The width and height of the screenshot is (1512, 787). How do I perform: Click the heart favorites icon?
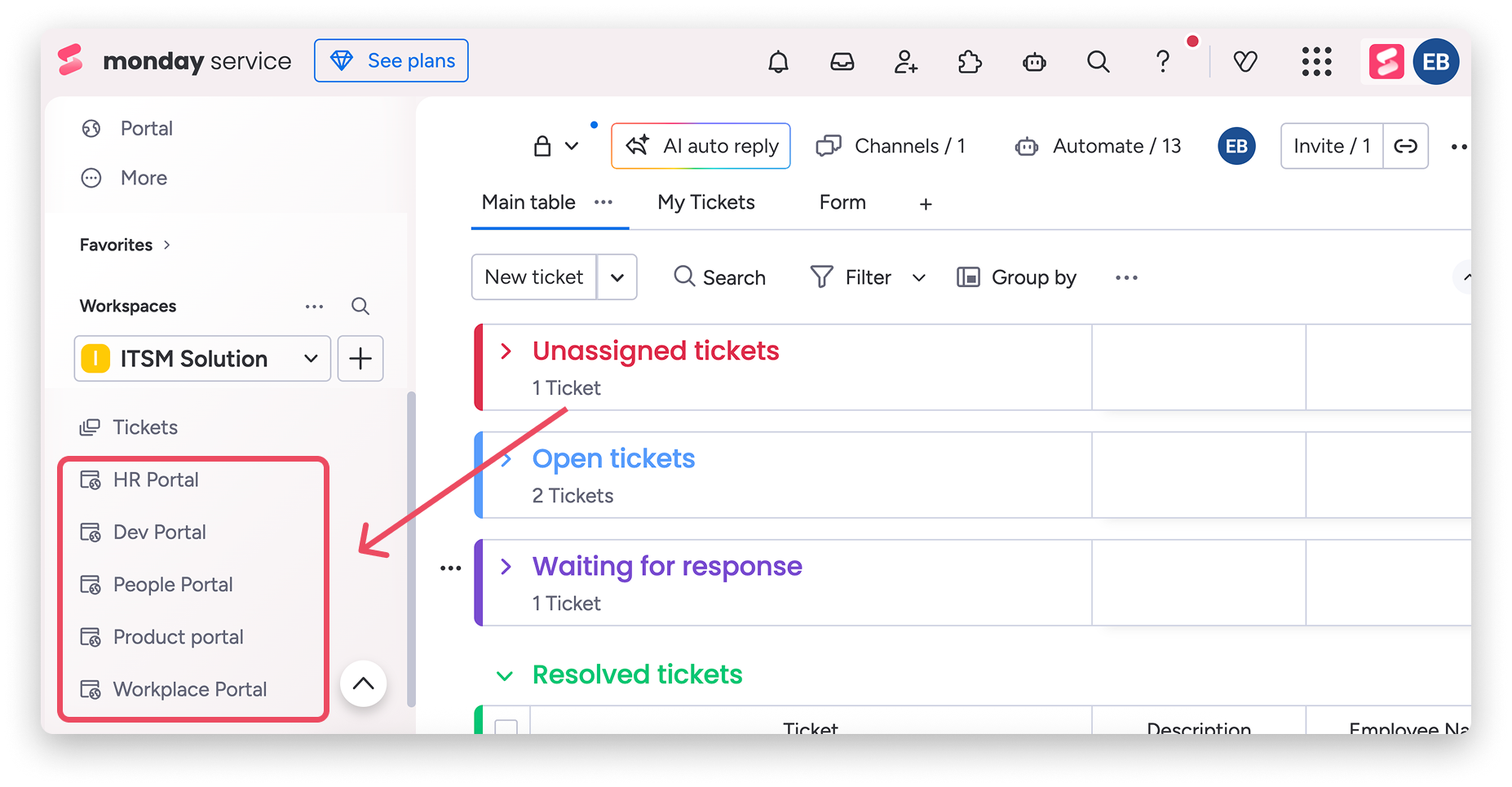click(1245, 61)
